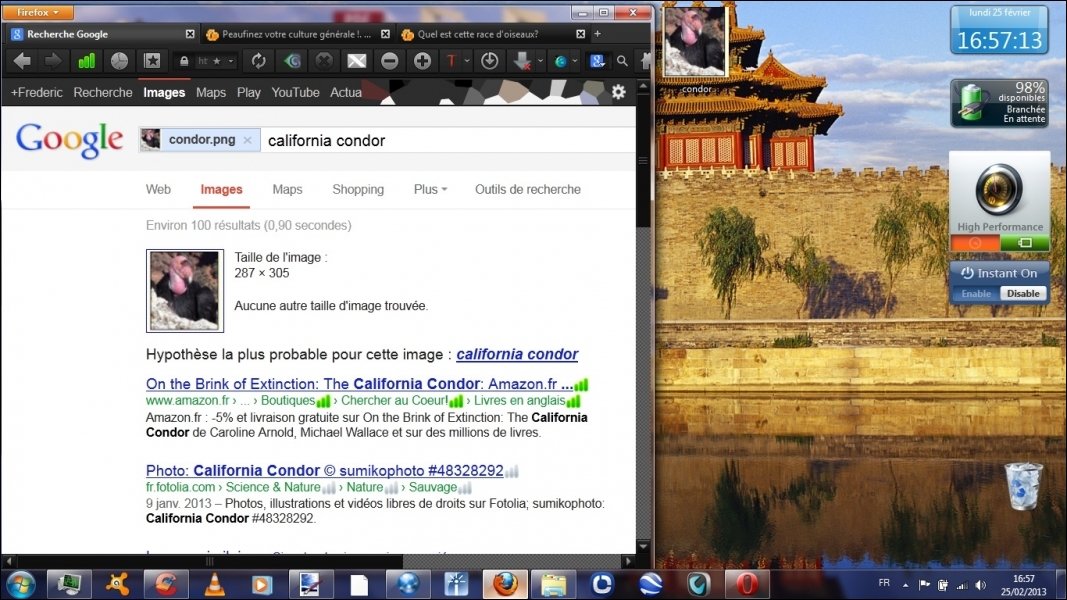Switch to Recherche Google tab

point(102,34)
